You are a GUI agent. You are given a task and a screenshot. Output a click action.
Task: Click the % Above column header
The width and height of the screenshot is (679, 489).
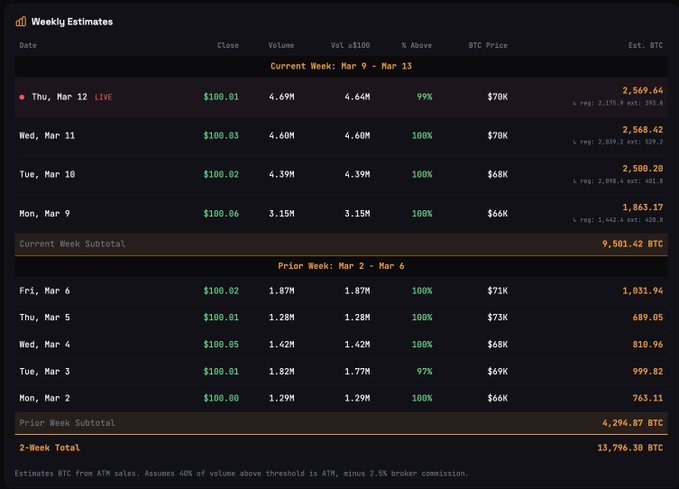(x=417, y=45)
